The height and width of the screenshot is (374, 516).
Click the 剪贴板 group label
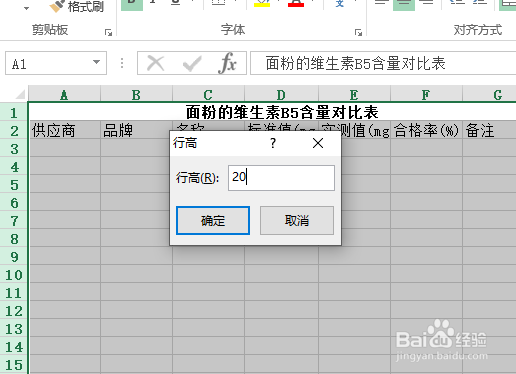pos(50,30)
